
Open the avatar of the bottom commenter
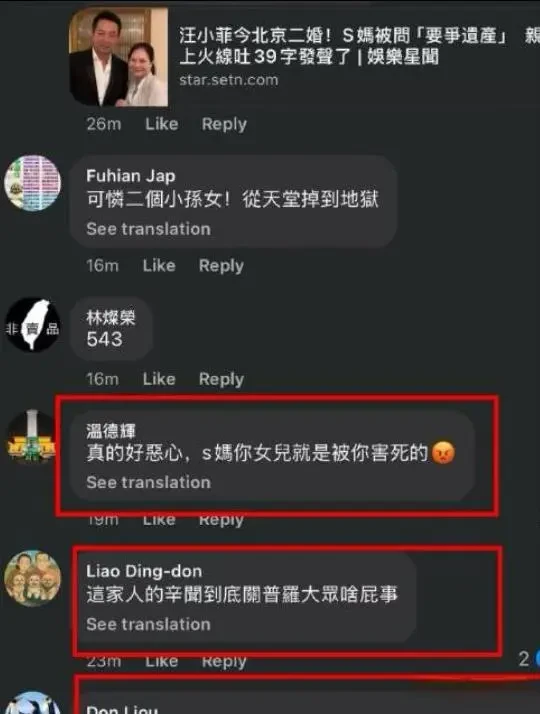(x=32, y=703)
